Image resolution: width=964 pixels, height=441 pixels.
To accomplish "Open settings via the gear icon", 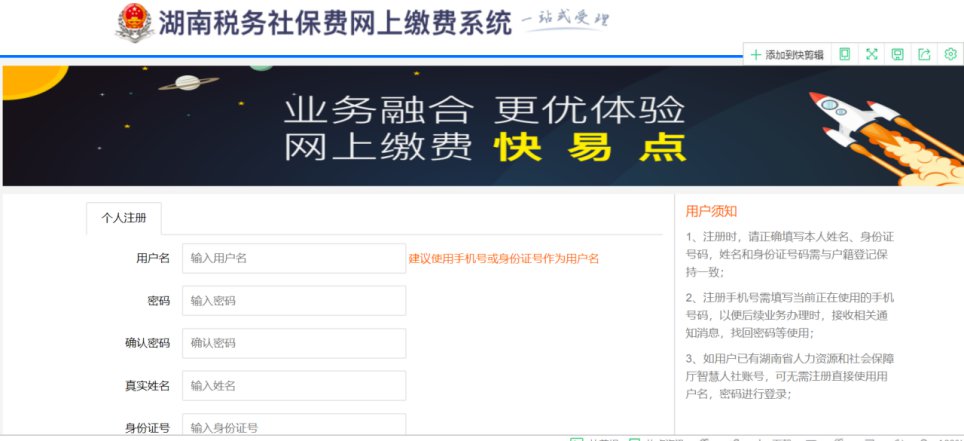I will (950, 54).
